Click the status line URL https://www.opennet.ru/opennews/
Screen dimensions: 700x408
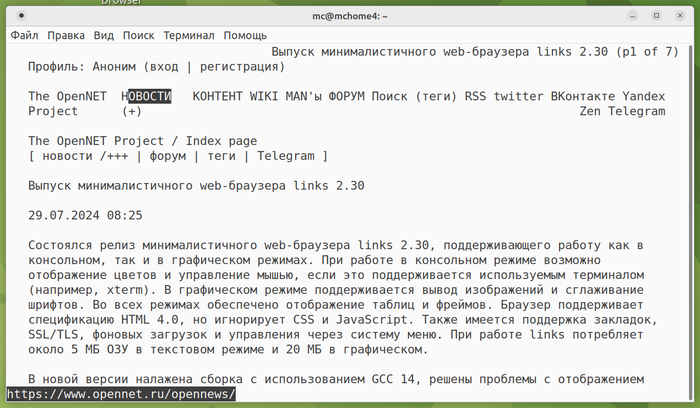click(x=121, y=394)
